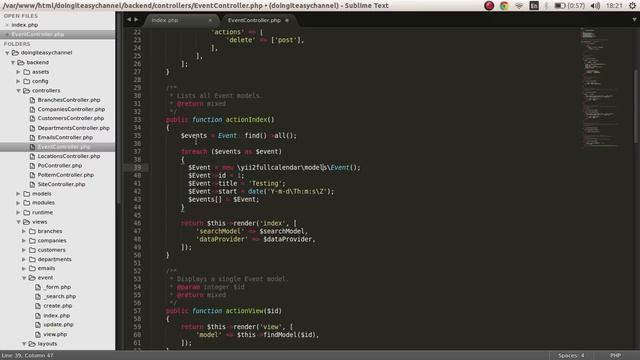Expand the config folder

(x=18, y=81)
